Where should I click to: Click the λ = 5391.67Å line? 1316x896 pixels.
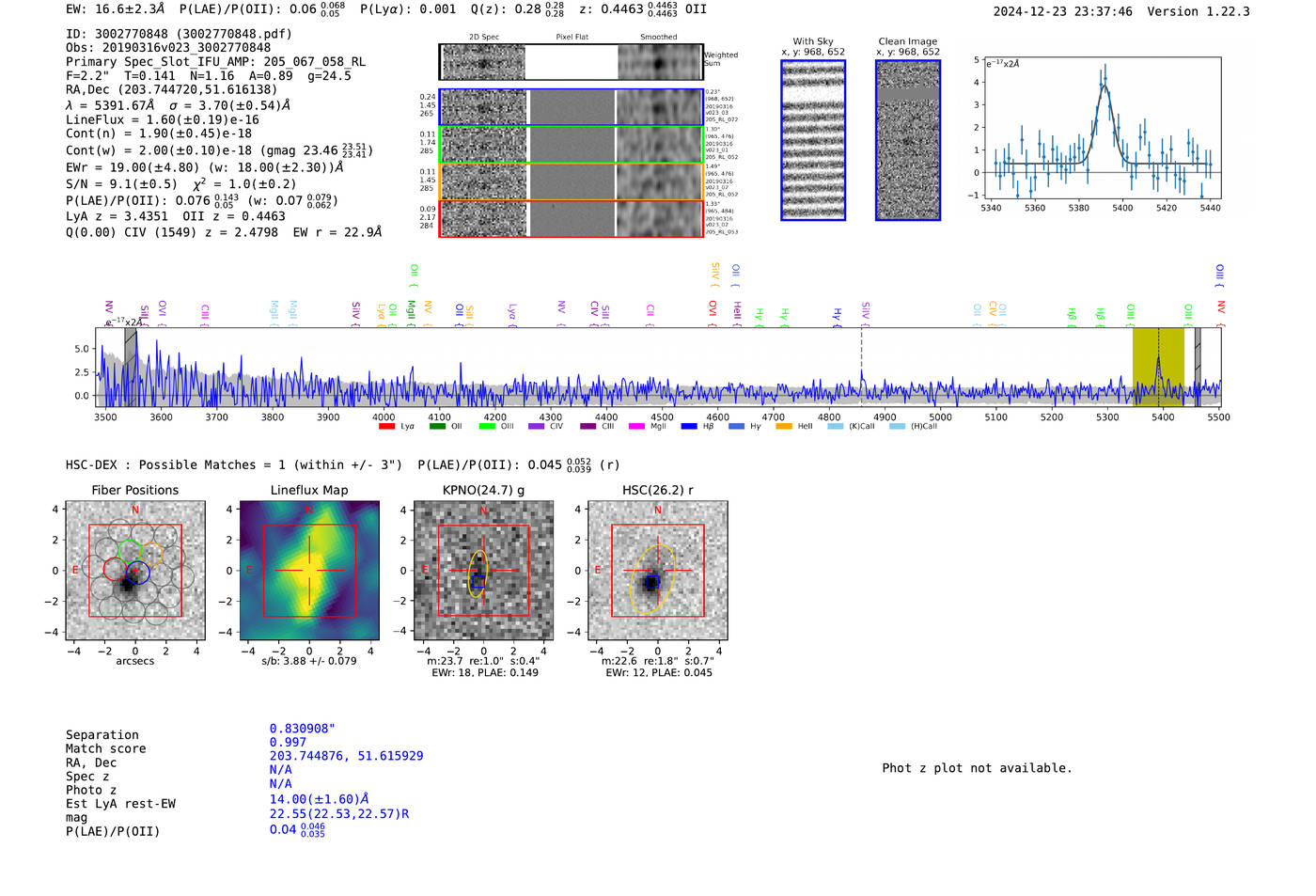tap(178, 106)
